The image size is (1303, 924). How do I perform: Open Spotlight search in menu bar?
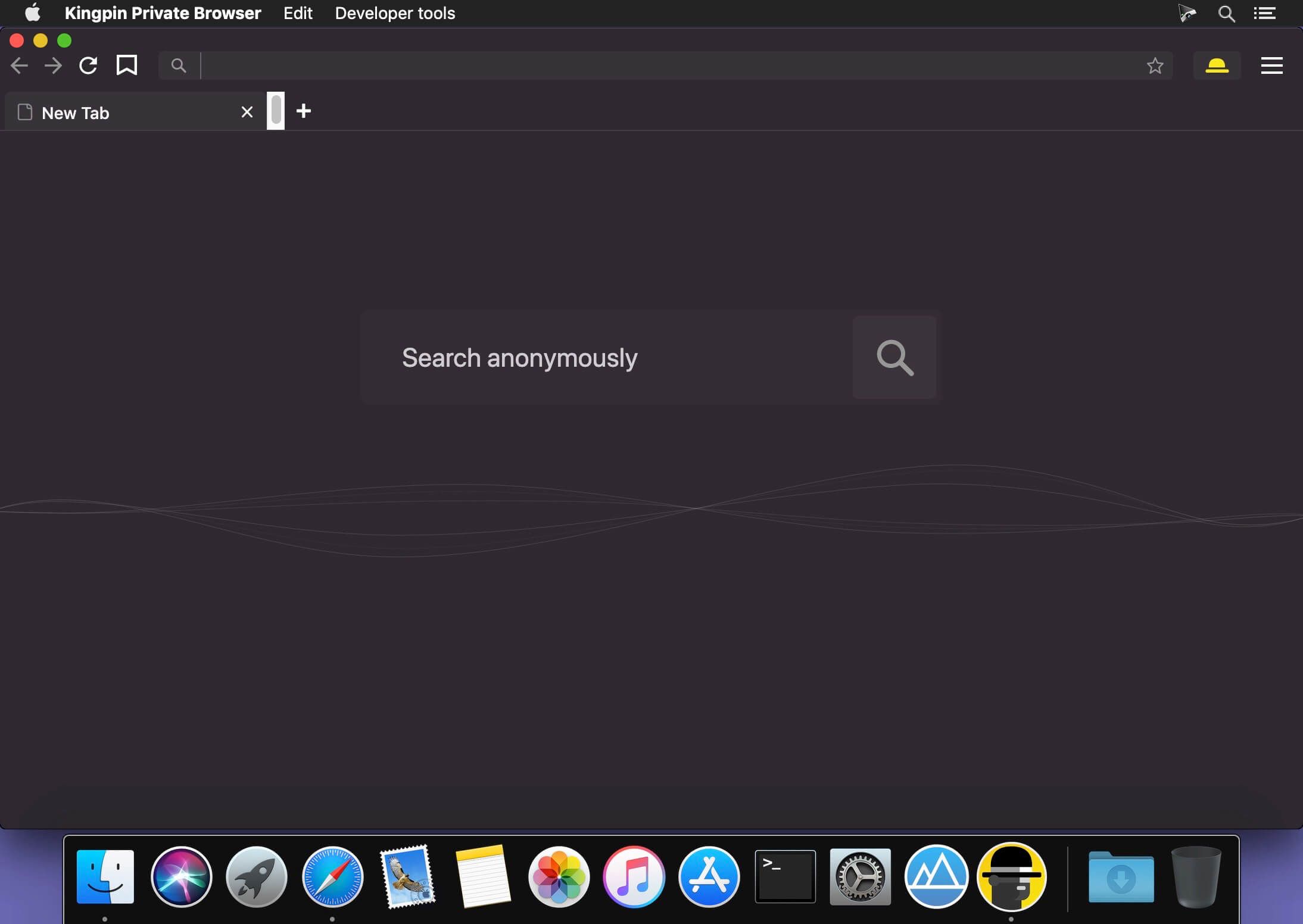1226,13
